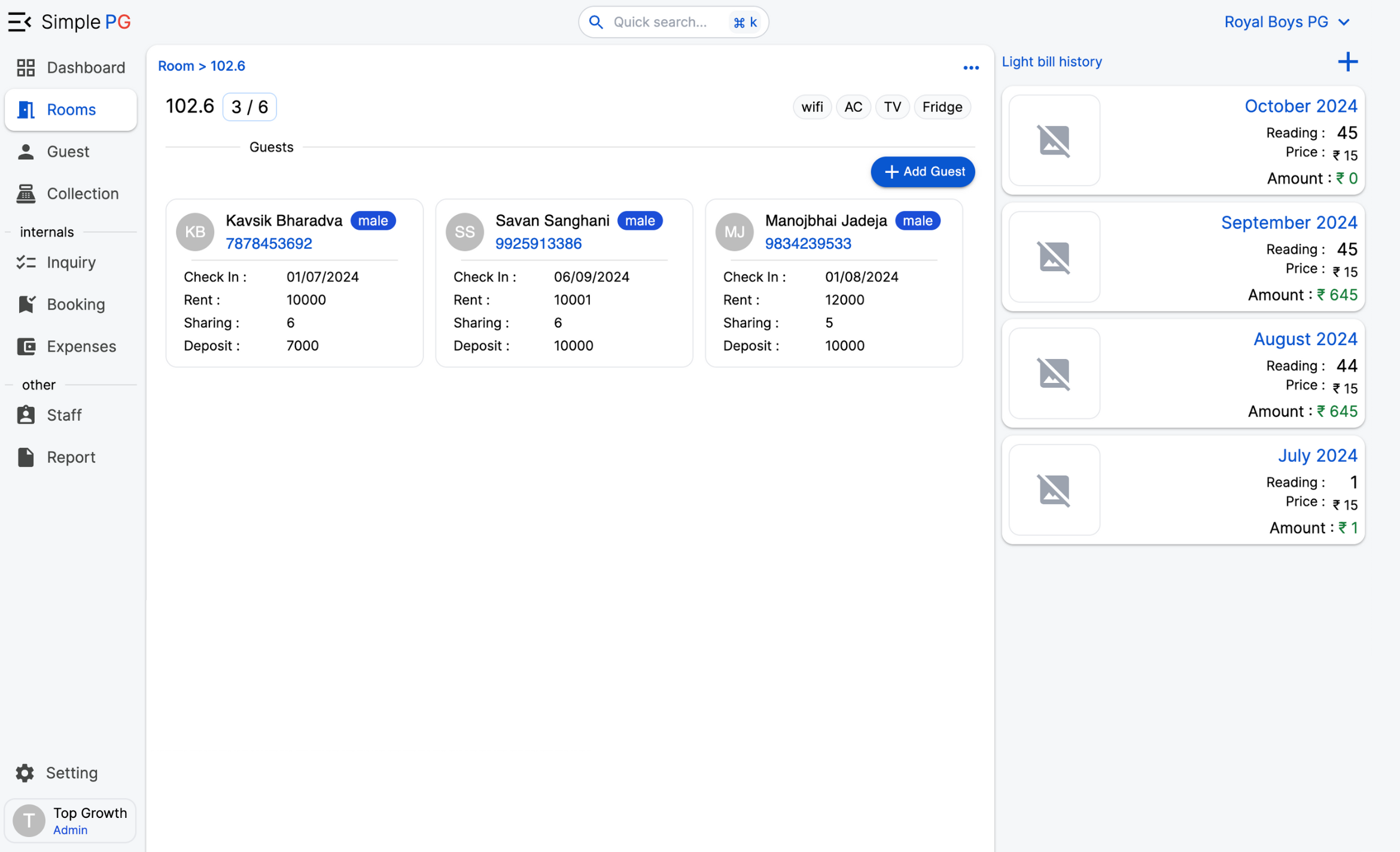Call Kavsik Bharadva phone number 7878453692

pyautogui.click(x=269, y=244)
